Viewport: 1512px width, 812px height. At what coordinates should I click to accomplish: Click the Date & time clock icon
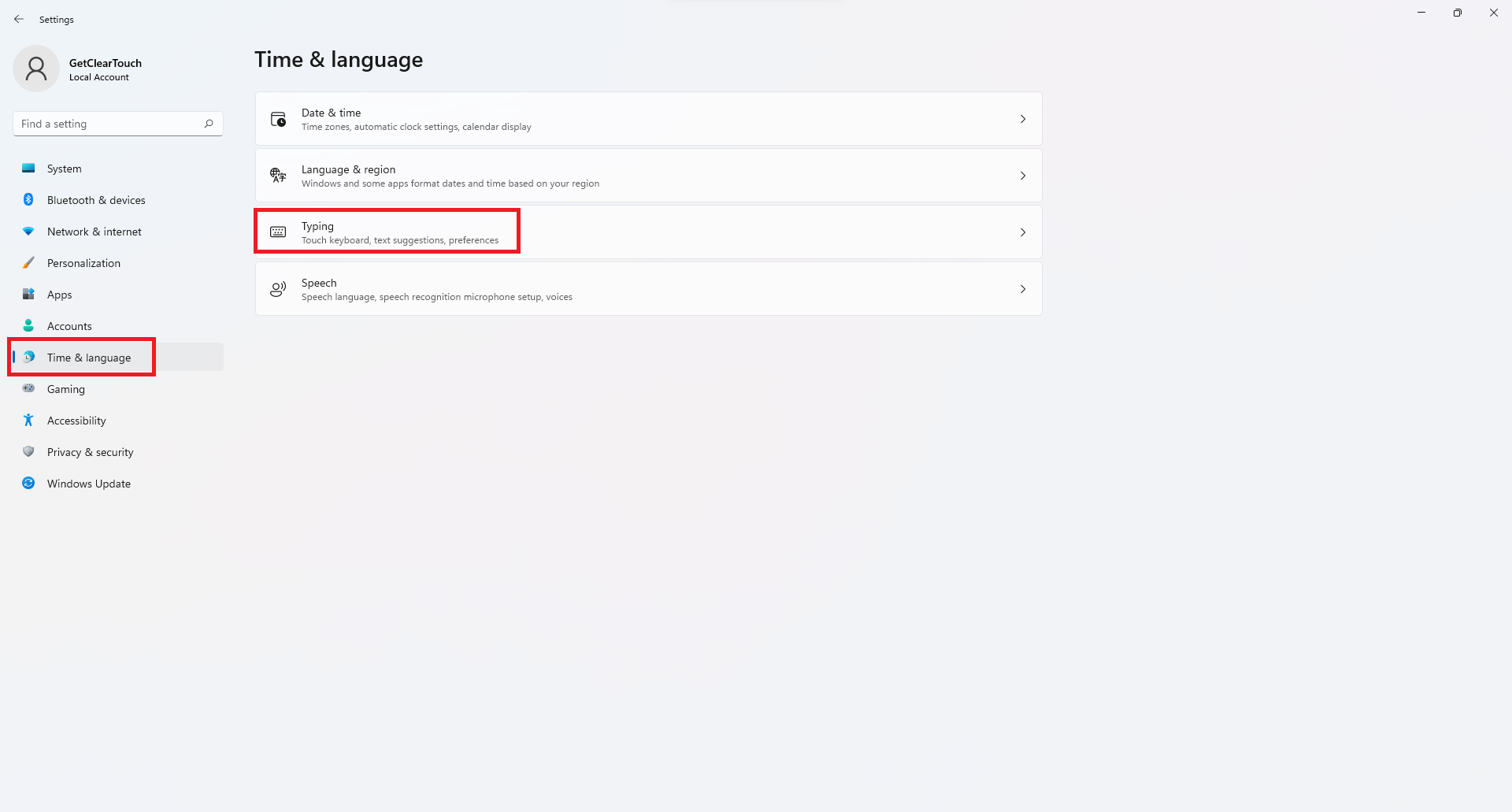coord(278,119)
